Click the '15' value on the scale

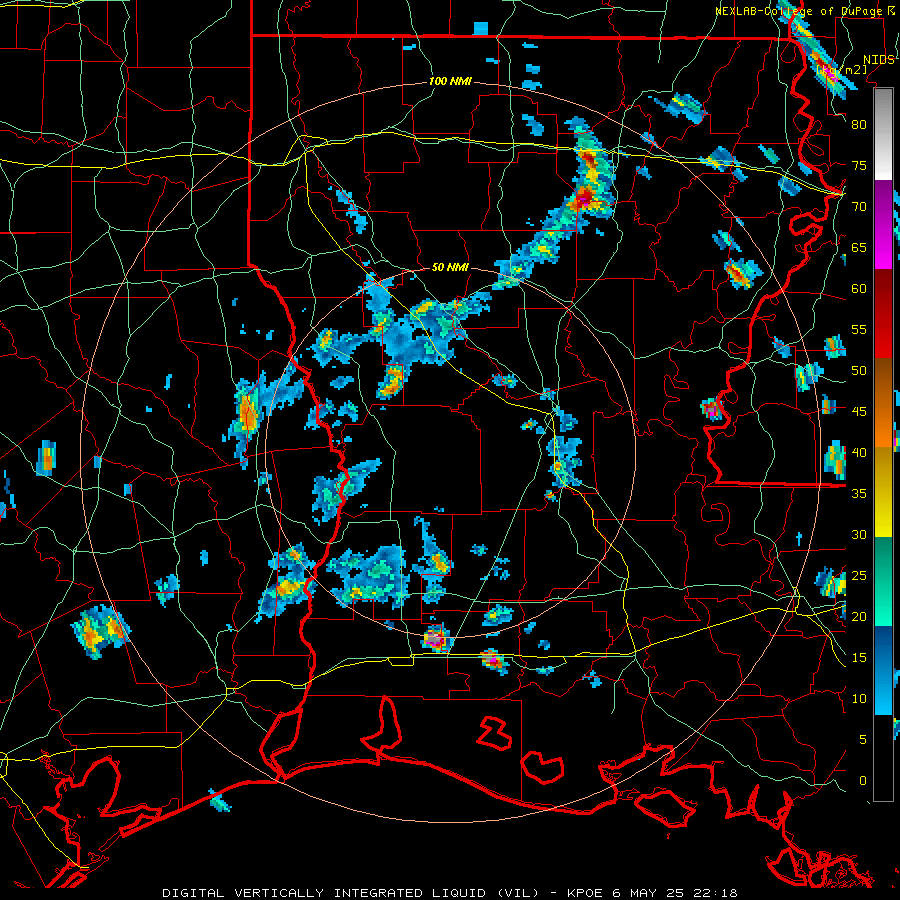[859, 658]
